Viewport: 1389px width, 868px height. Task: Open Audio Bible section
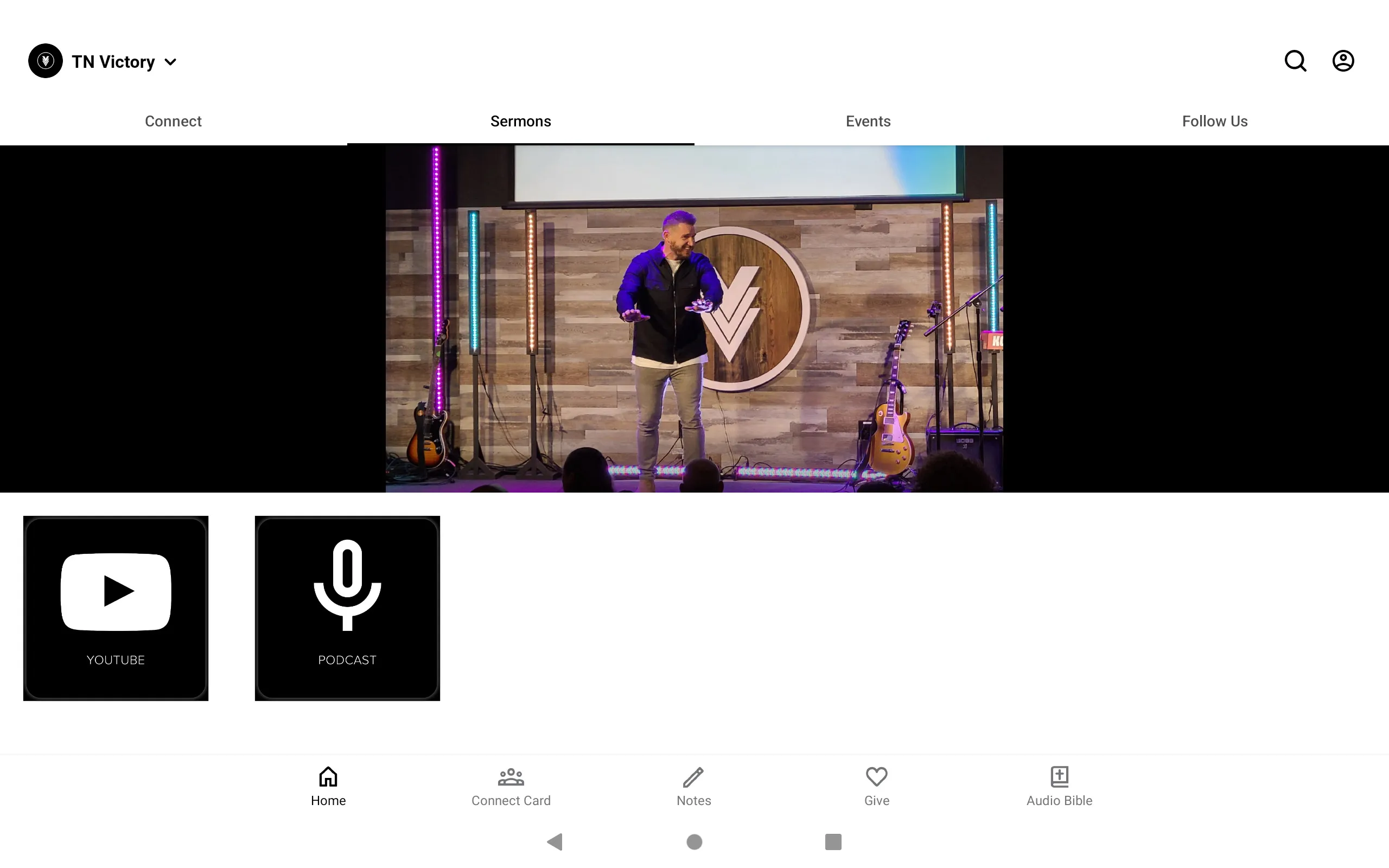[1059, 786]
